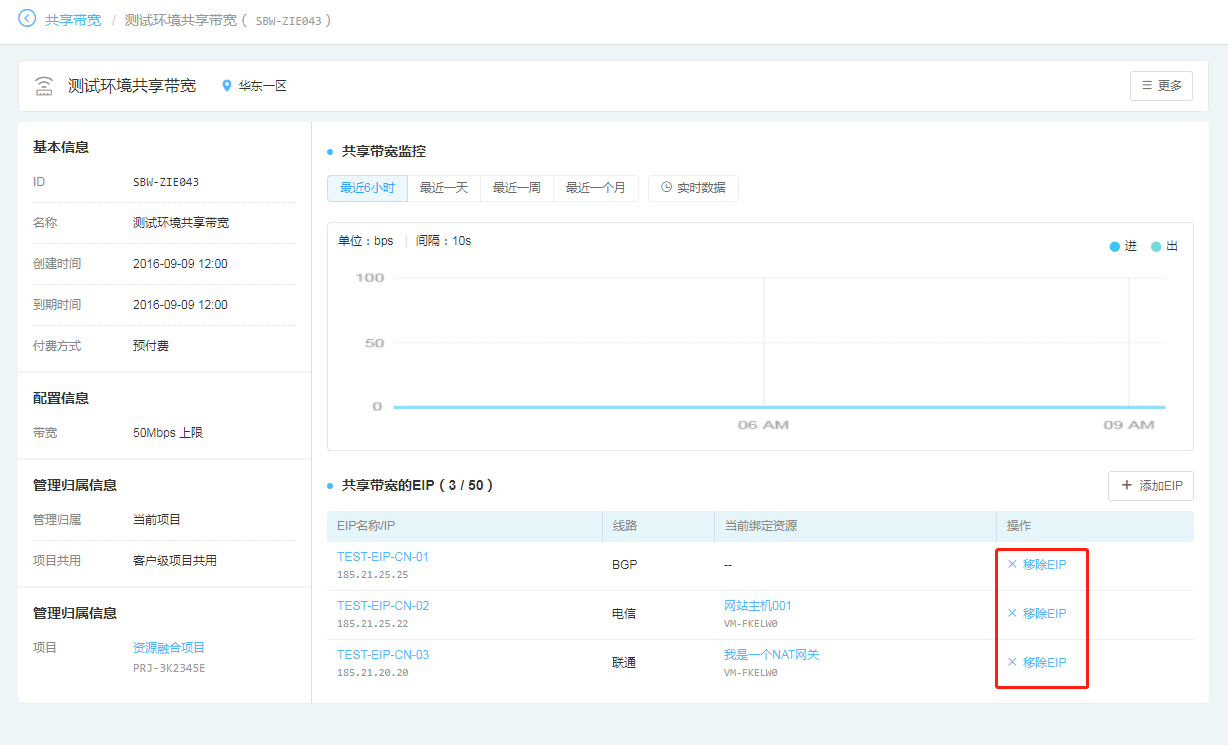This screenshot has width=1228, height=745.
Task: Click the X icon for TEST-EIP-CN-01 removal
Action: [1012, 564]
